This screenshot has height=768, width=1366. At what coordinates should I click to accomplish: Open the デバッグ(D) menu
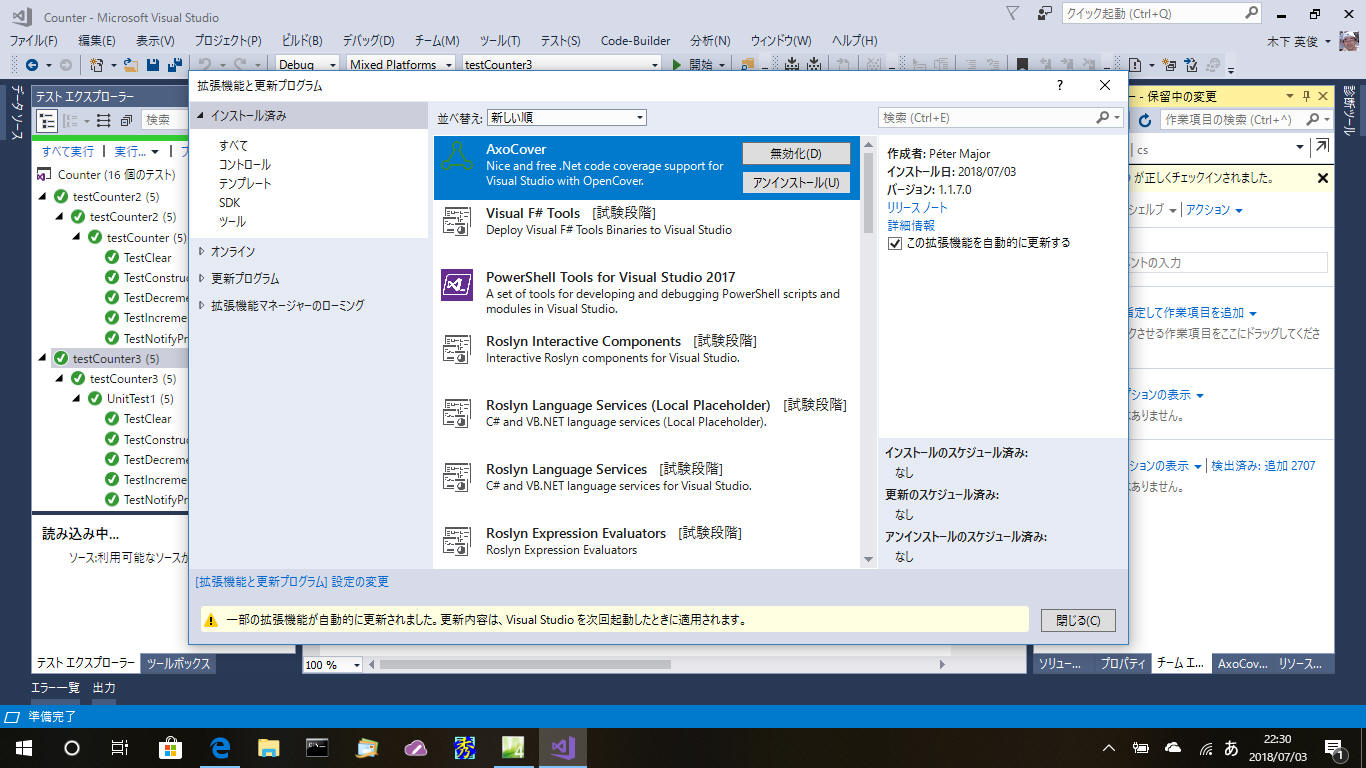pos(368,41)
